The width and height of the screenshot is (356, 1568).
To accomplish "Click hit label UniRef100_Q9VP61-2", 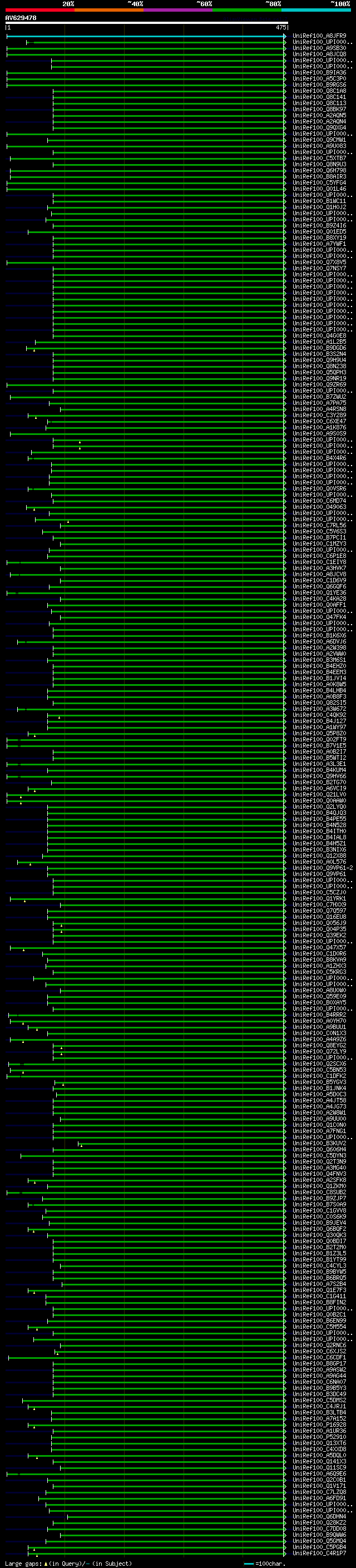I will pyautogui.click(x=323, y=868).
